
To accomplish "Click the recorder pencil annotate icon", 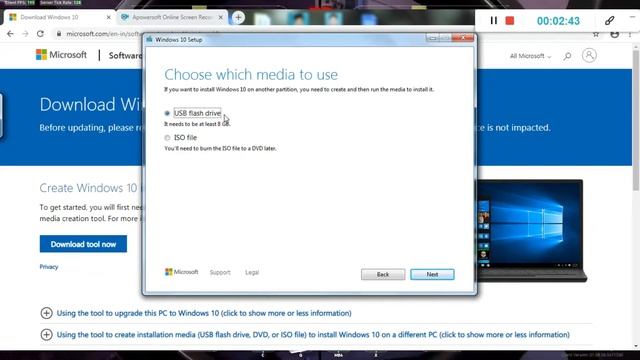I will (x=609, y=20).
